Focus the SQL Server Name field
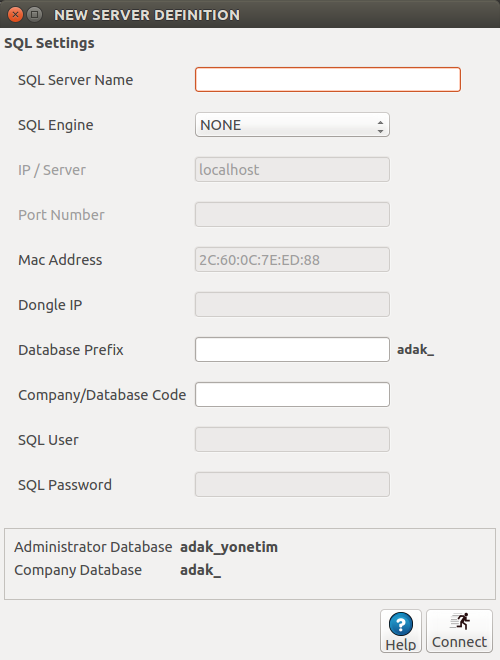The image size is (500, 660). coord(328,80)
